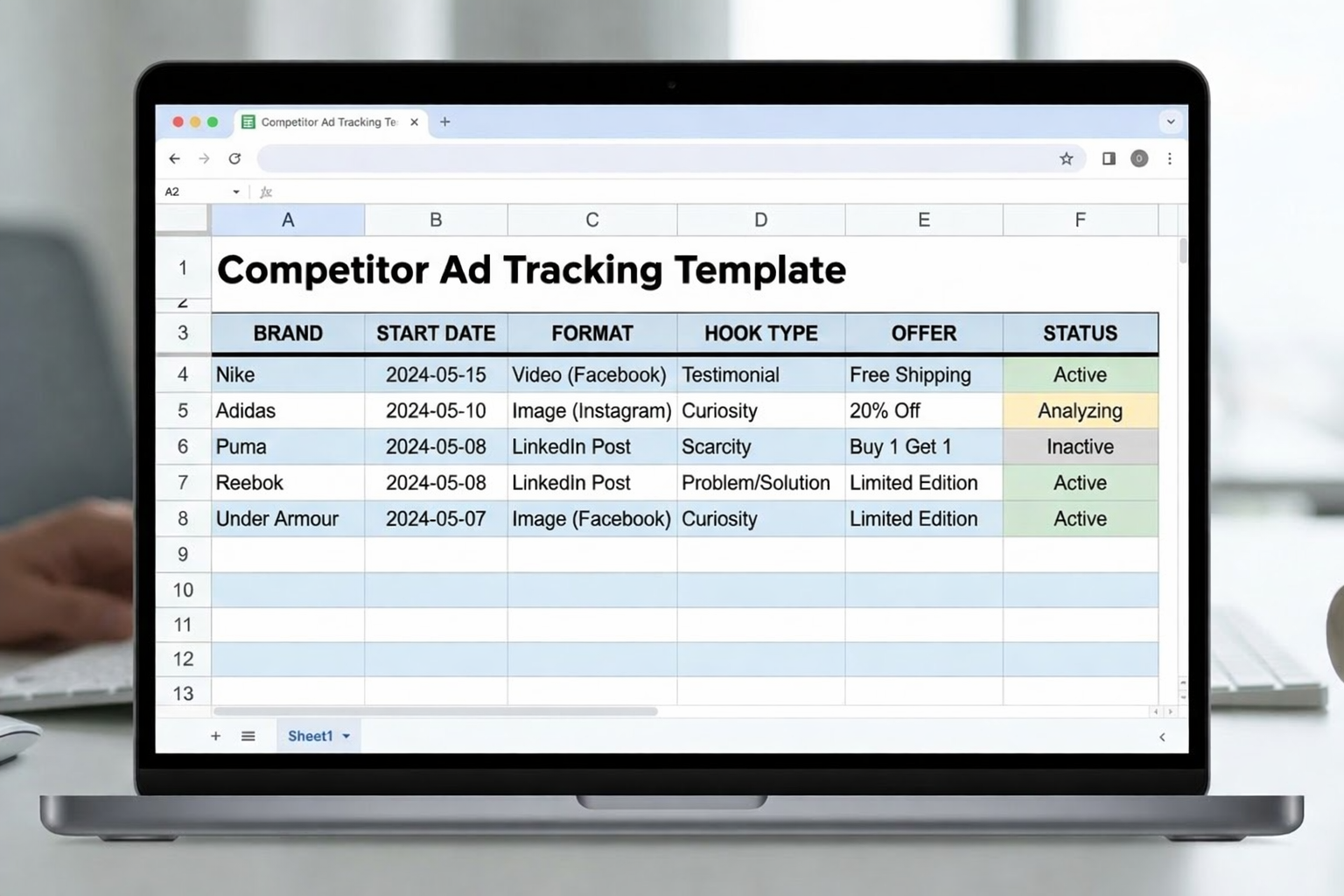Screen dimensions: 1344x896
Task: Open the all sheets list icon
Action: point(248,736)
